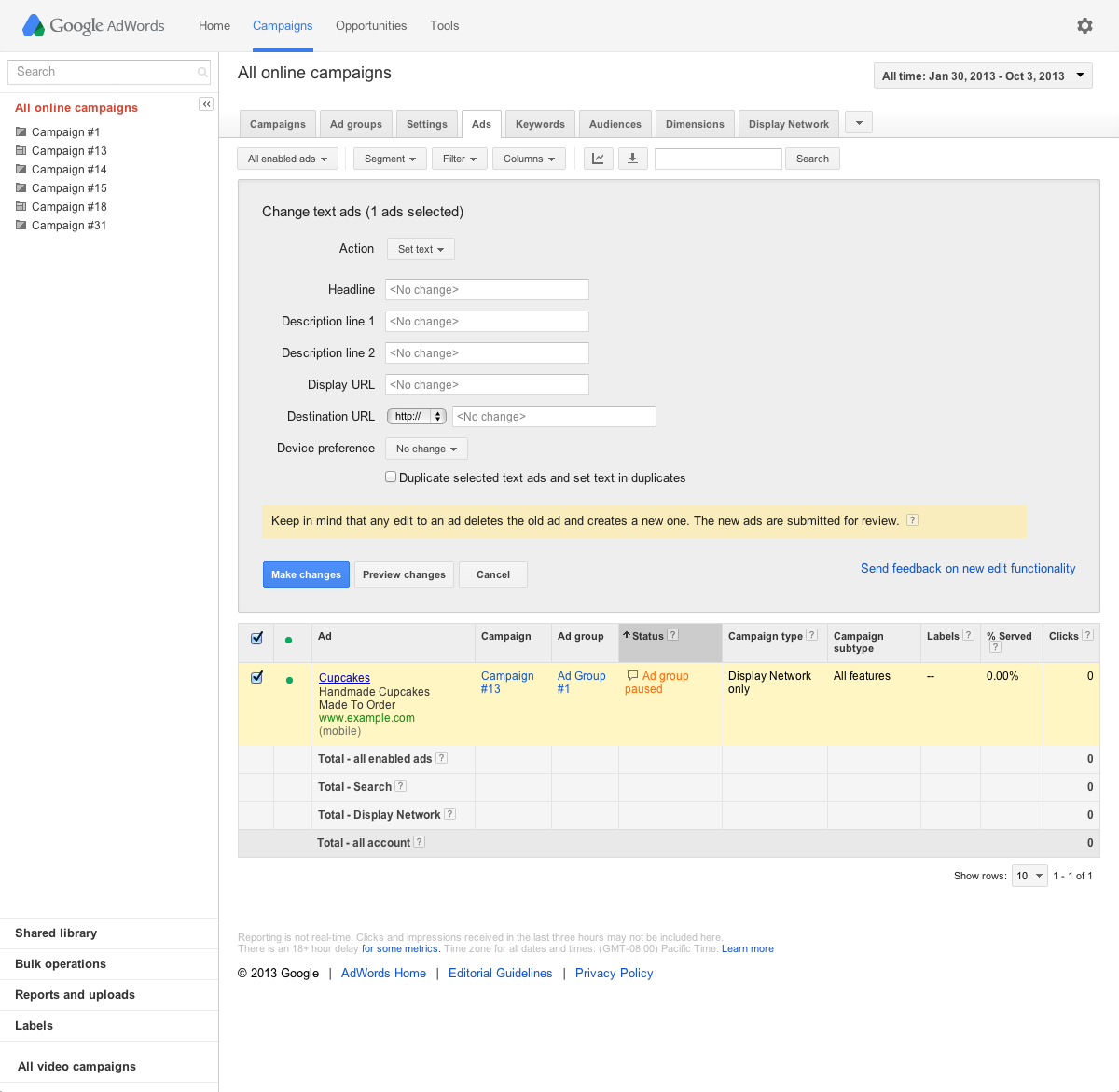1119x1092 pixels.
Task: Open the Columns dropdown
Action: (x=529, y=159)
